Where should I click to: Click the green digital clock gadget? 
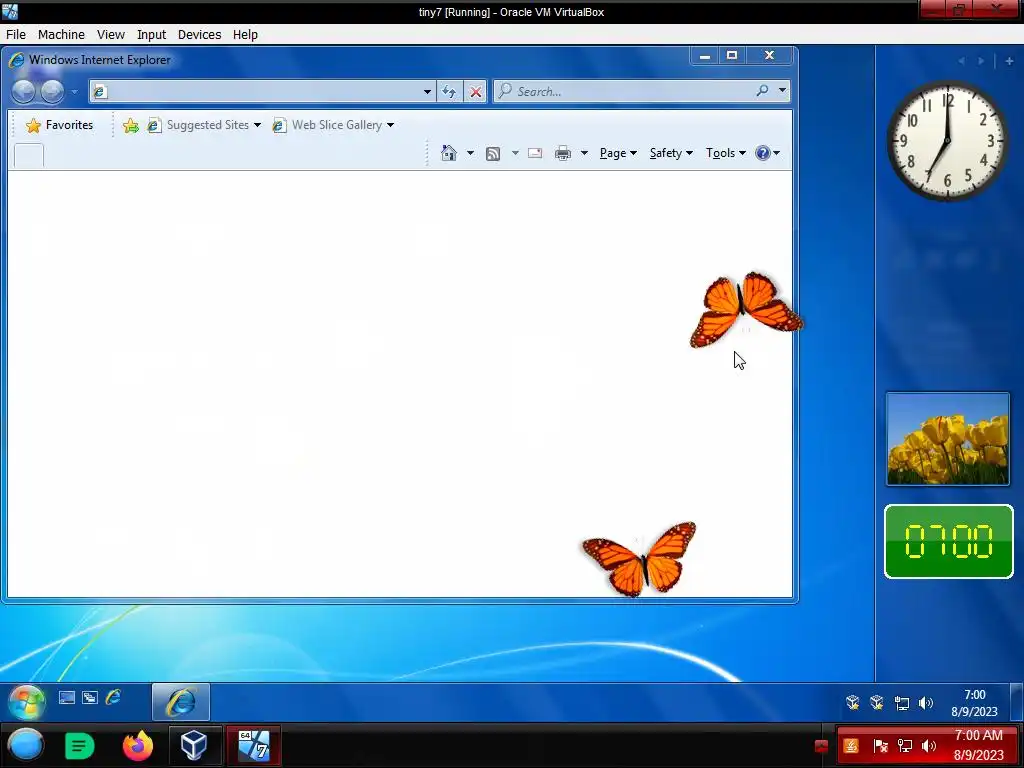click(x=949, y=541)
